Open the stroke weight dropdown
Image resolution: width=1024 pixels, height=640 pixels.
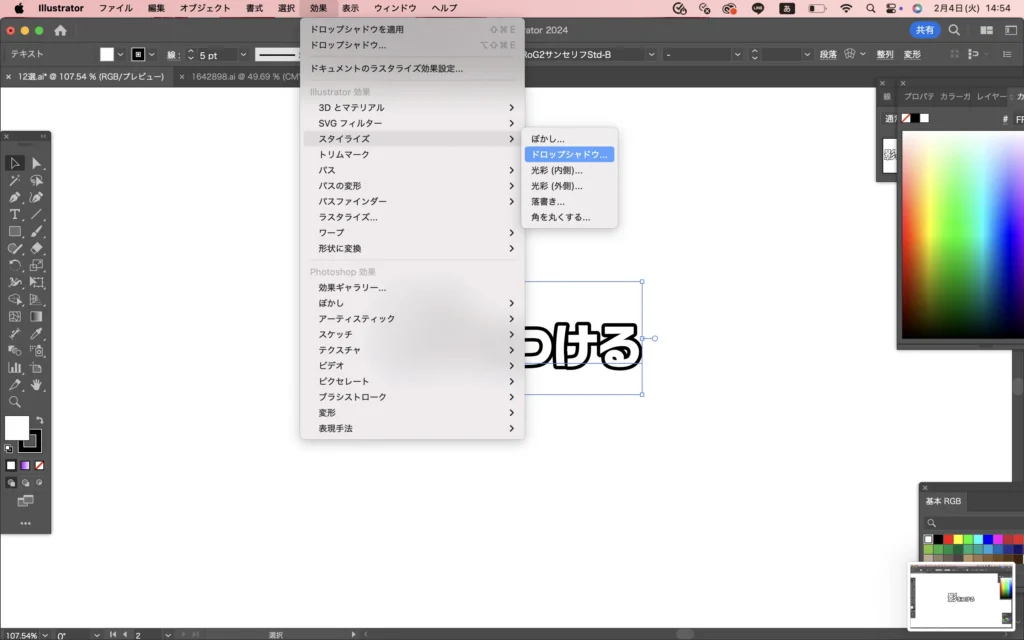pos(240,54)
